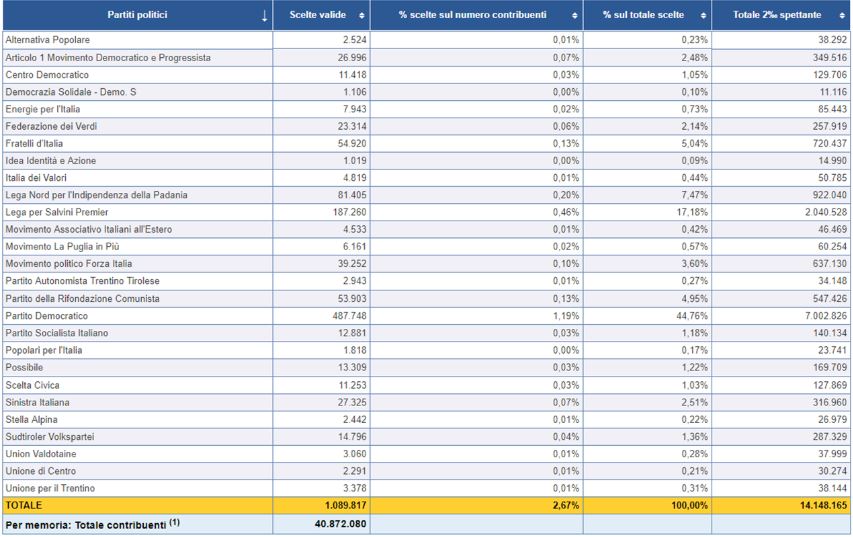Click the 547.426 amount value
The image size is (853, 537).
830,299
